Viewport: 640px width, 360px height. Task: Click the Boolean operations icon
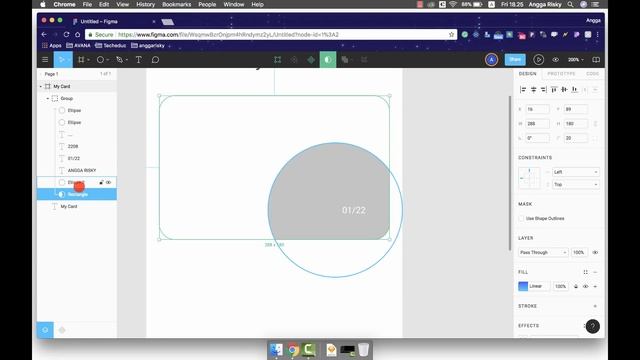point(345,60)
